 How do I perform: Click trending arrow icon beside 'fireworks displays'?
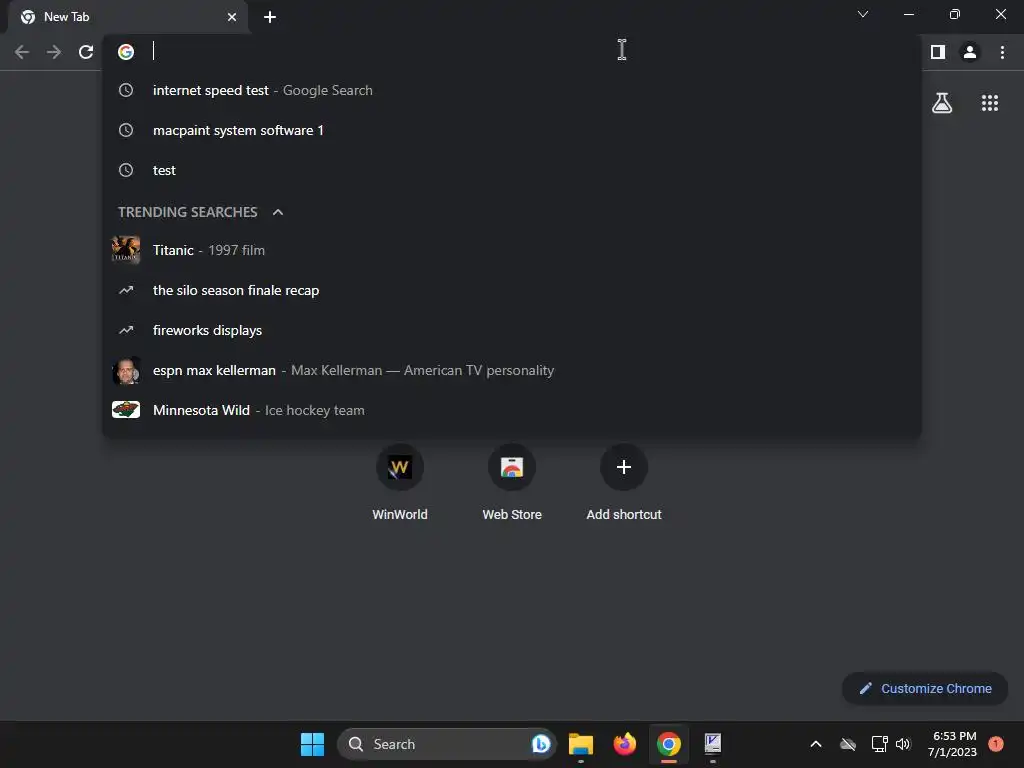(126, 330)
